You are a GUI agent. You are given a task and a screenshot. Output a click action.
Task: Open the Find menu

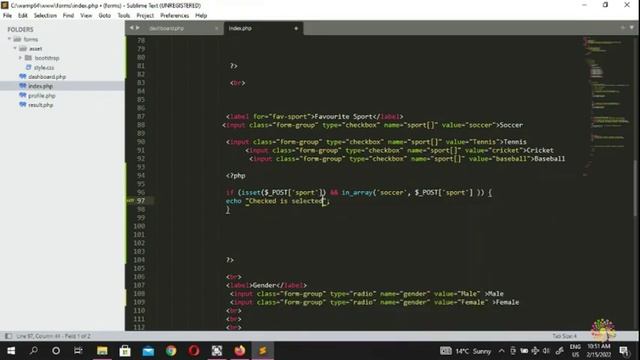68,16
